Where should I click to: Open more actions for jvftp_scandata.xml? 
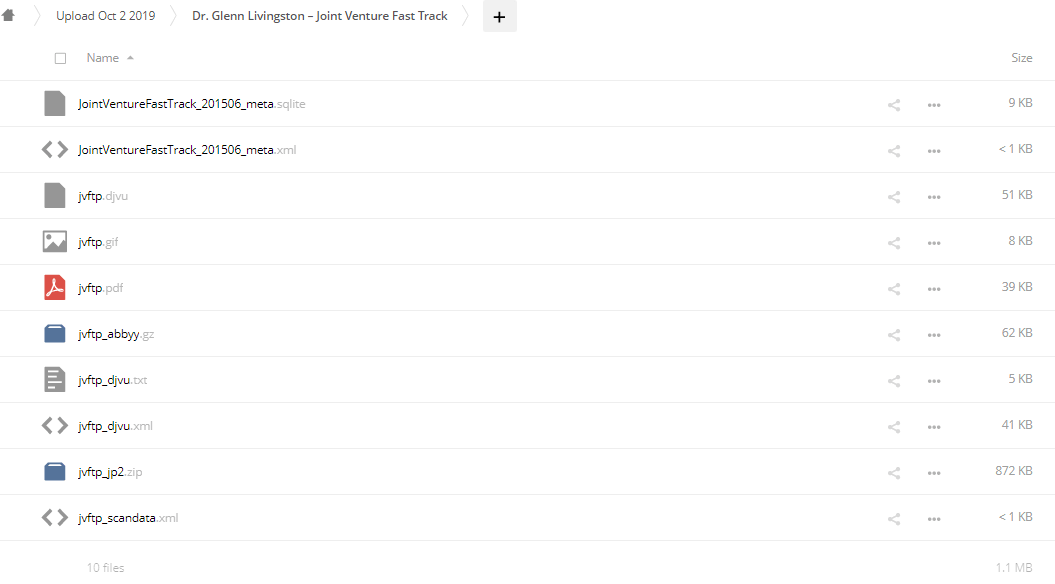(934, 519)
